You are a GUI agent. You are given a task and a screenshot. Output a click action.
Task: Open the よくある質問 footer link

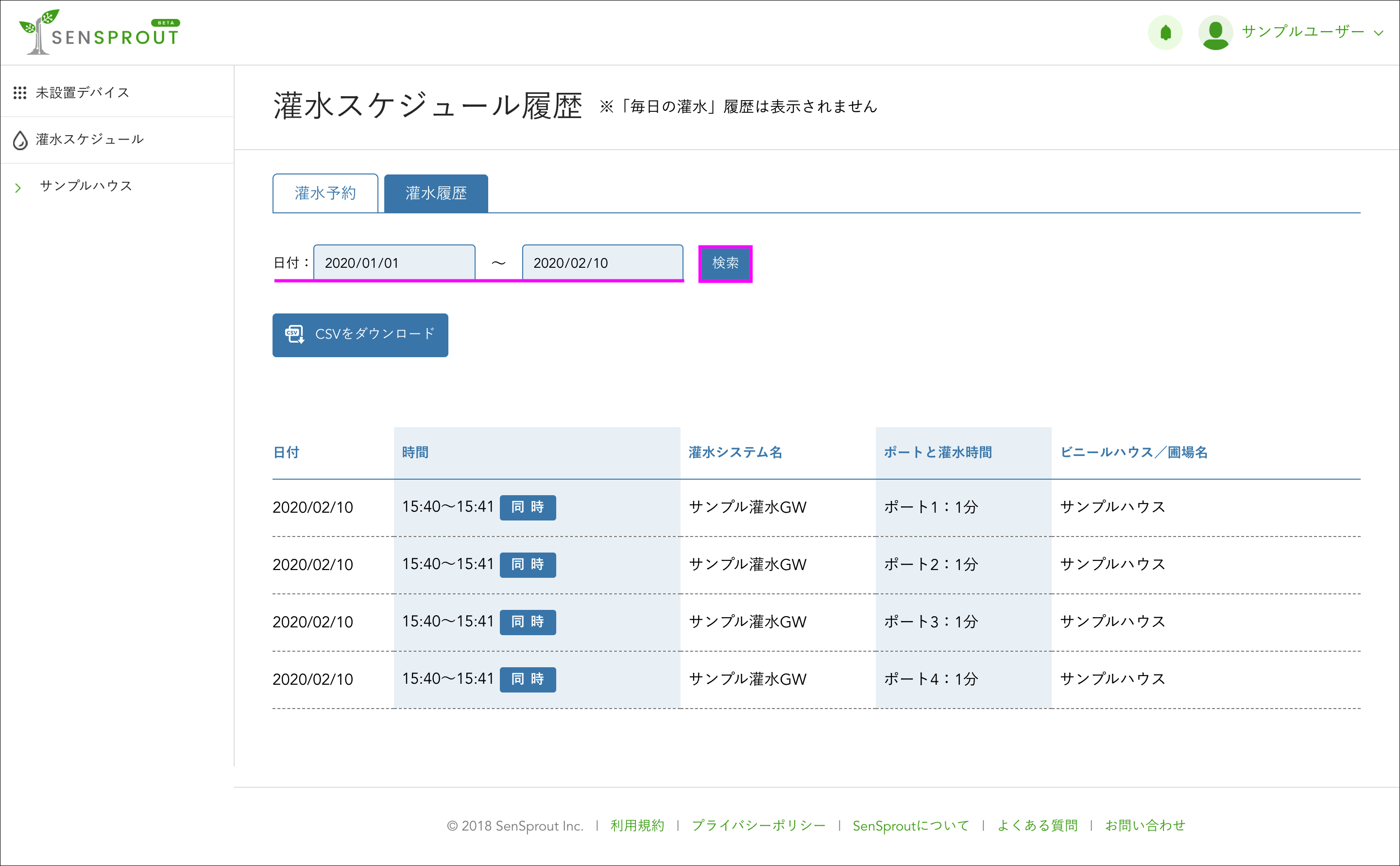coord(1037,826)
